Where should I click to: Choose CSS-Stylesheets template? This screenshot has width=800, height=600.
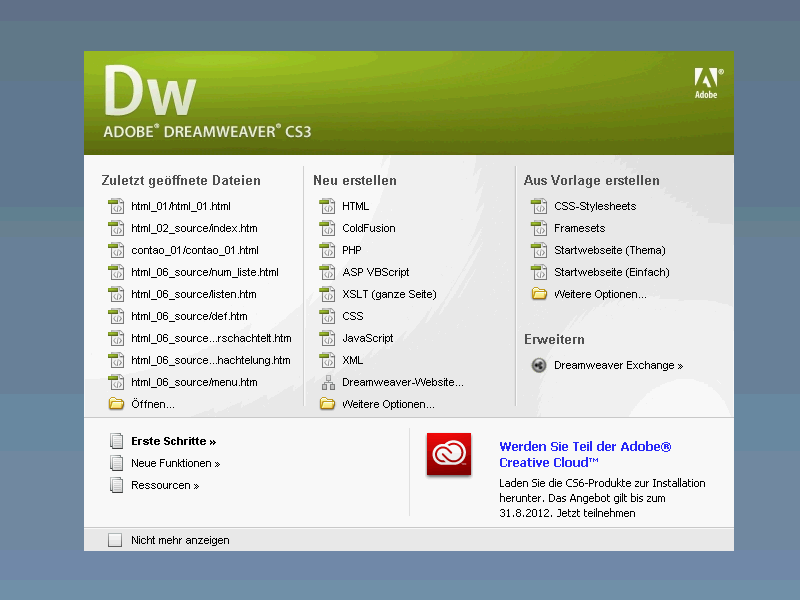[595, 207]
